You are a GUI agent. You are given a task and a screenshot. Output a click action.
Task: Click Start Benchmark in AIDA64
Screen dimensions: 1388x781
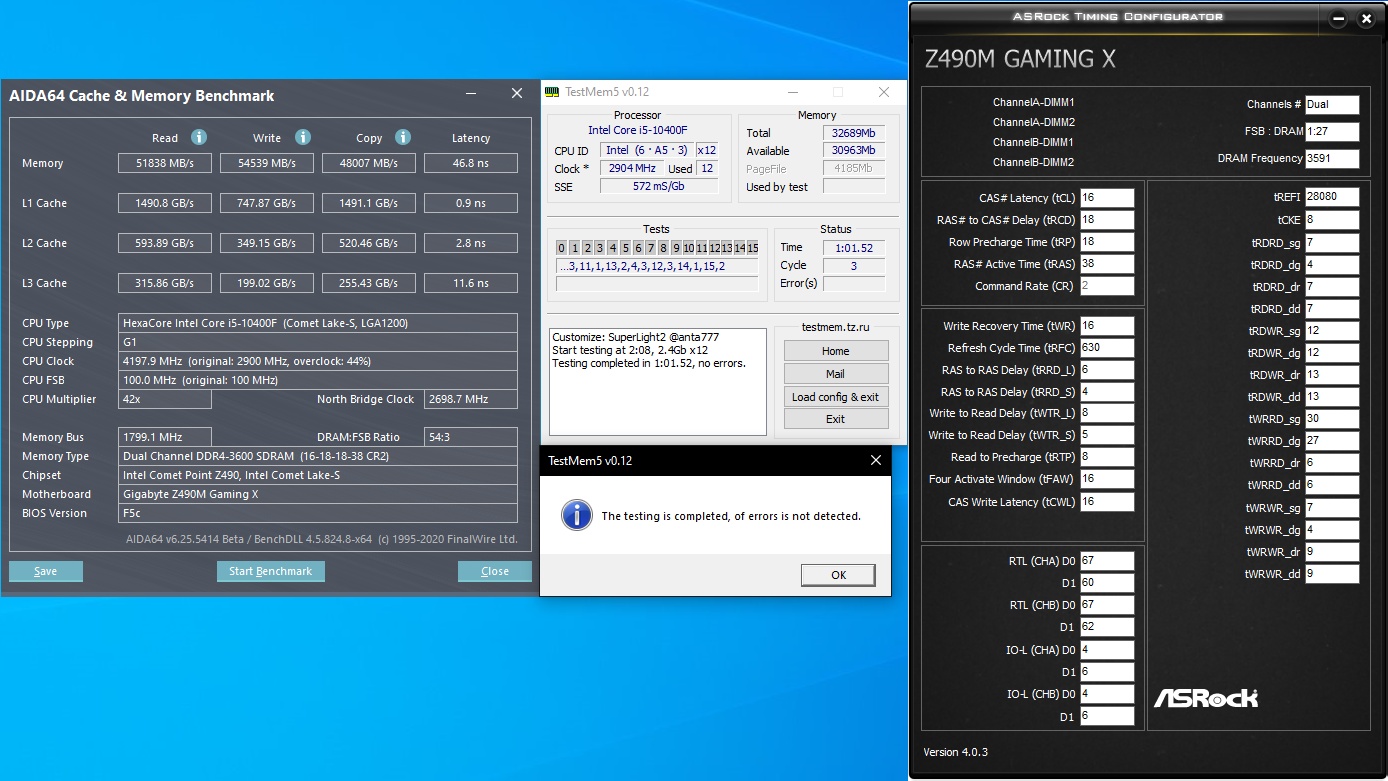(x=271, y=571)
